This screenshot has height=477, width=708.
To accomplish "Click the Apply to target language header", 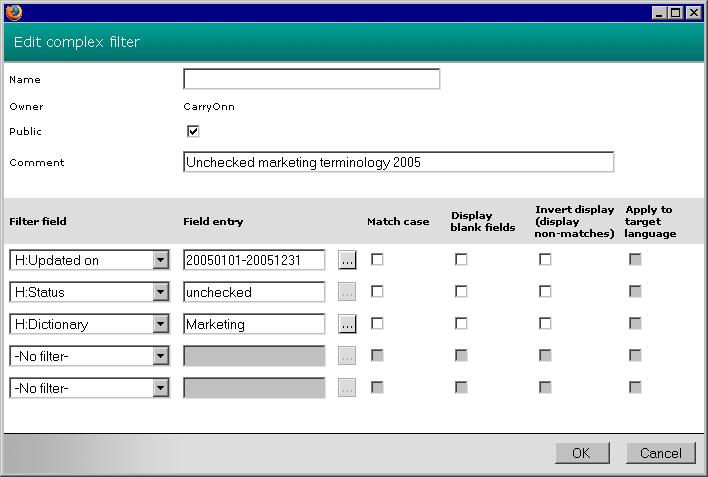I will pyautogui.click(x=650, y=221).
